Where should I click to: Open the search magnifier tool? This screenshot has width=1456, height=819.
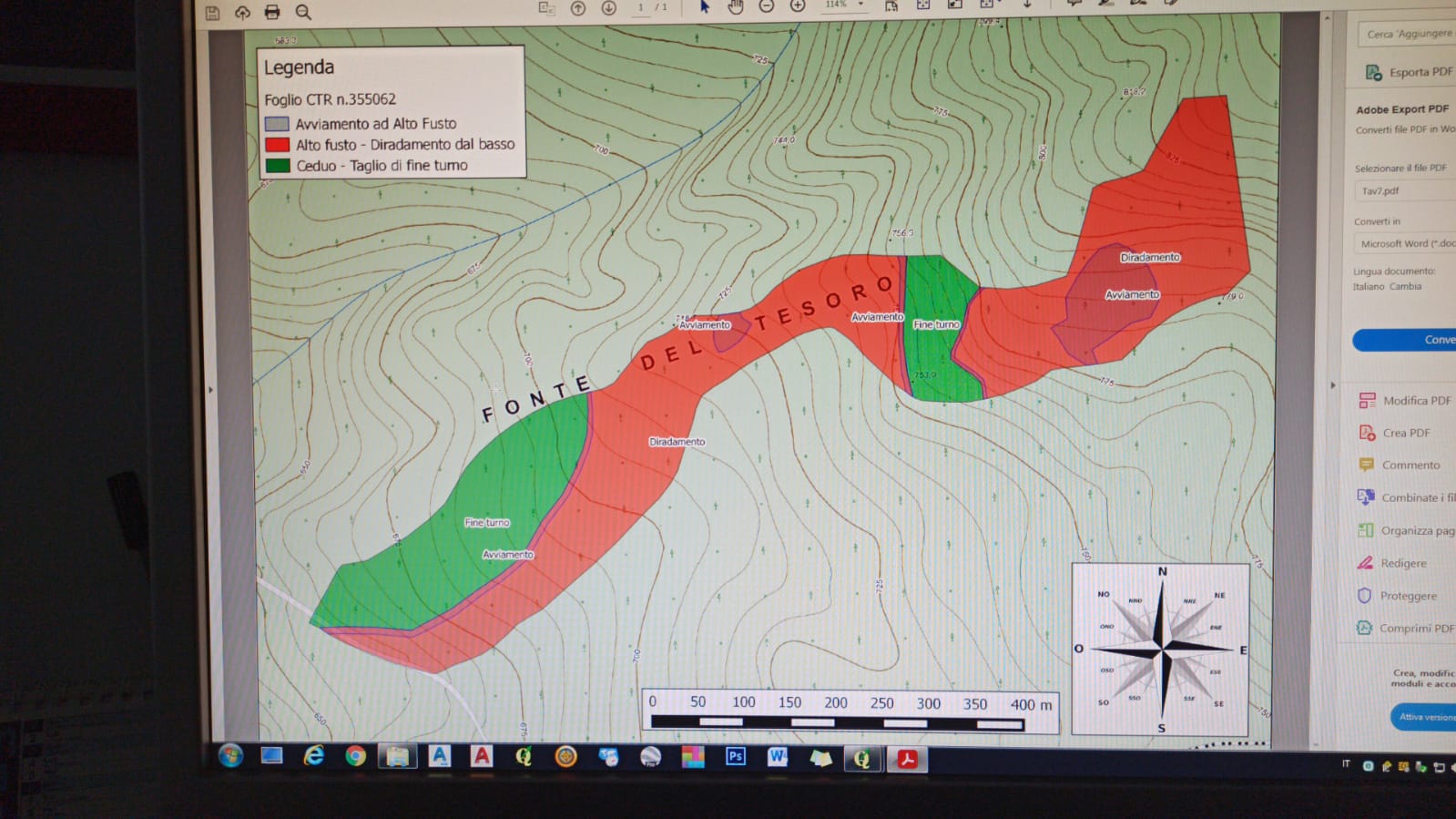pyautogui.click(x=303, y=12)
